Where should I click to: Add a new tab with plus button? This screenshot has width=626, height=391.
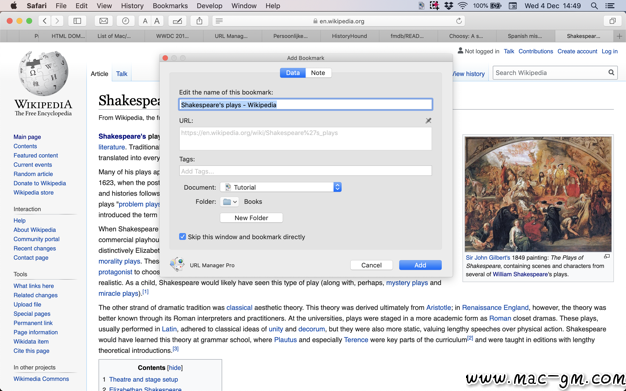click(619, 36)
